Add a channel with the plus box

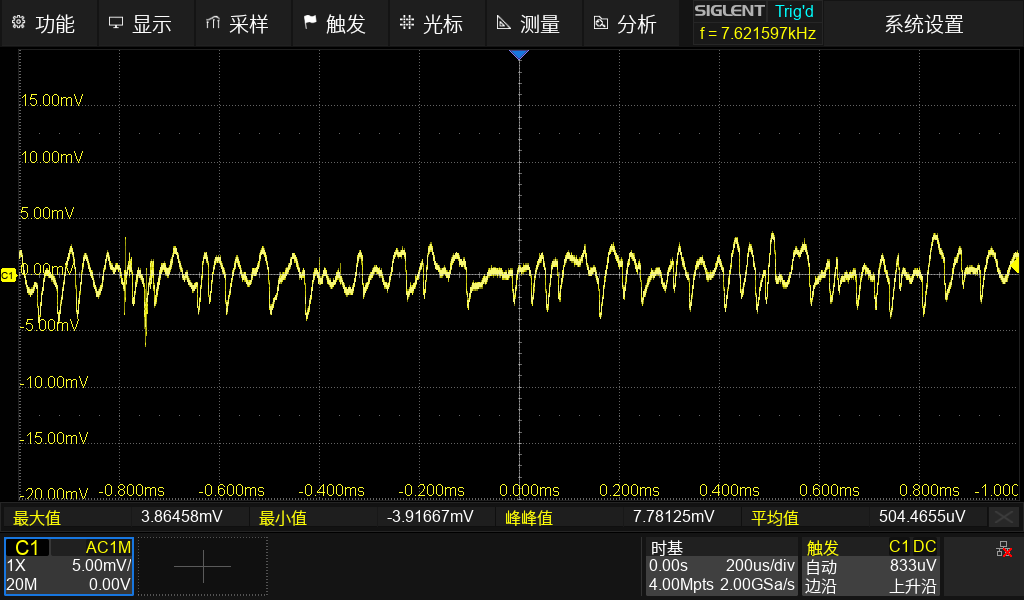[x=202, y=566]
